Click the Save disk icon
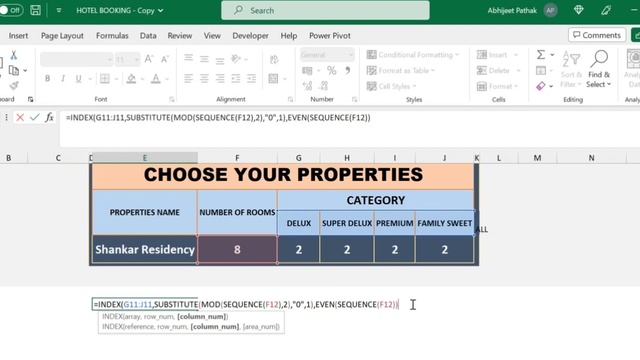 point(36,10)
